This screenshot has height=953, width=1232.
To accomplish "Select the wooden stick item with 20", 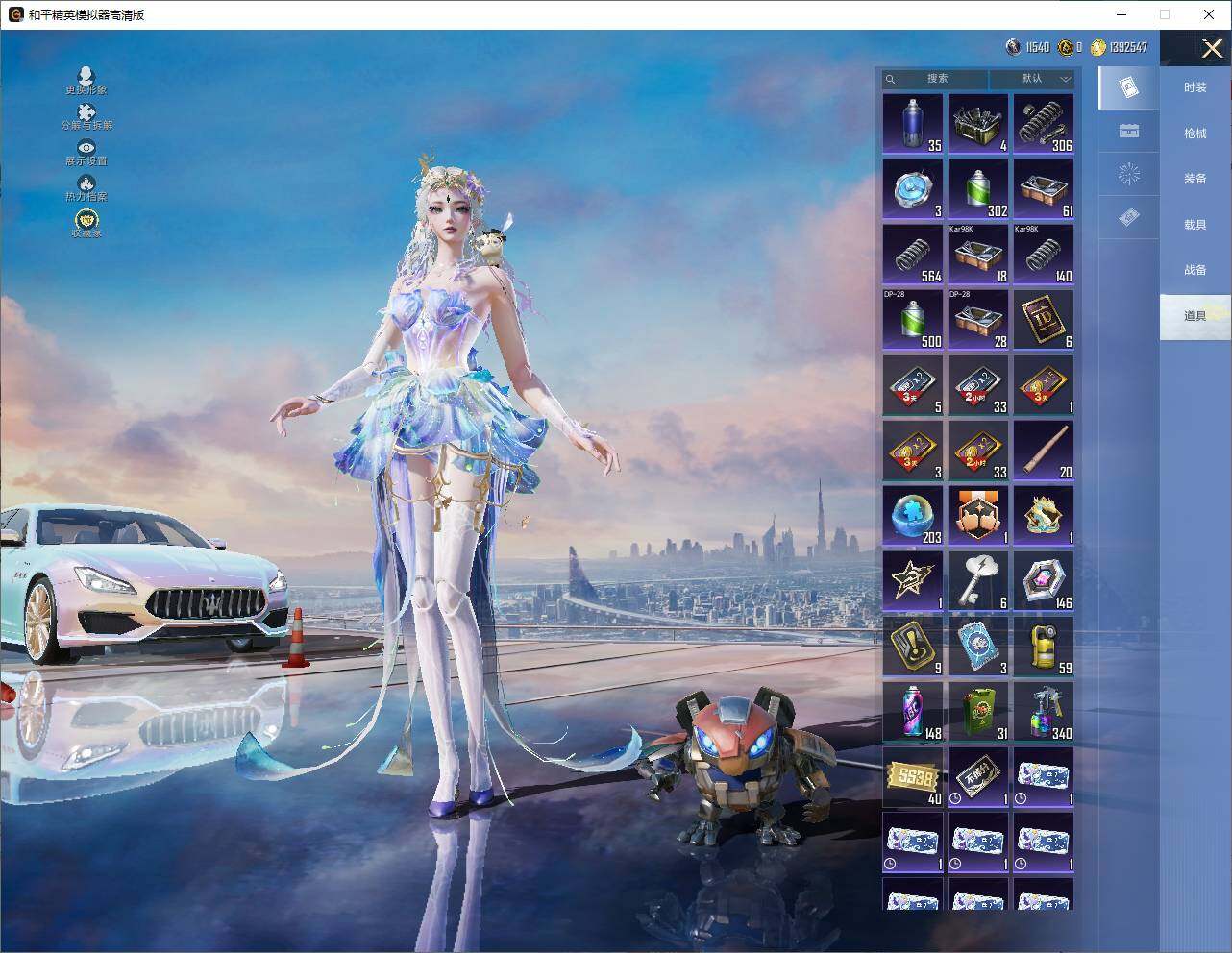I will coord(1044,451).
